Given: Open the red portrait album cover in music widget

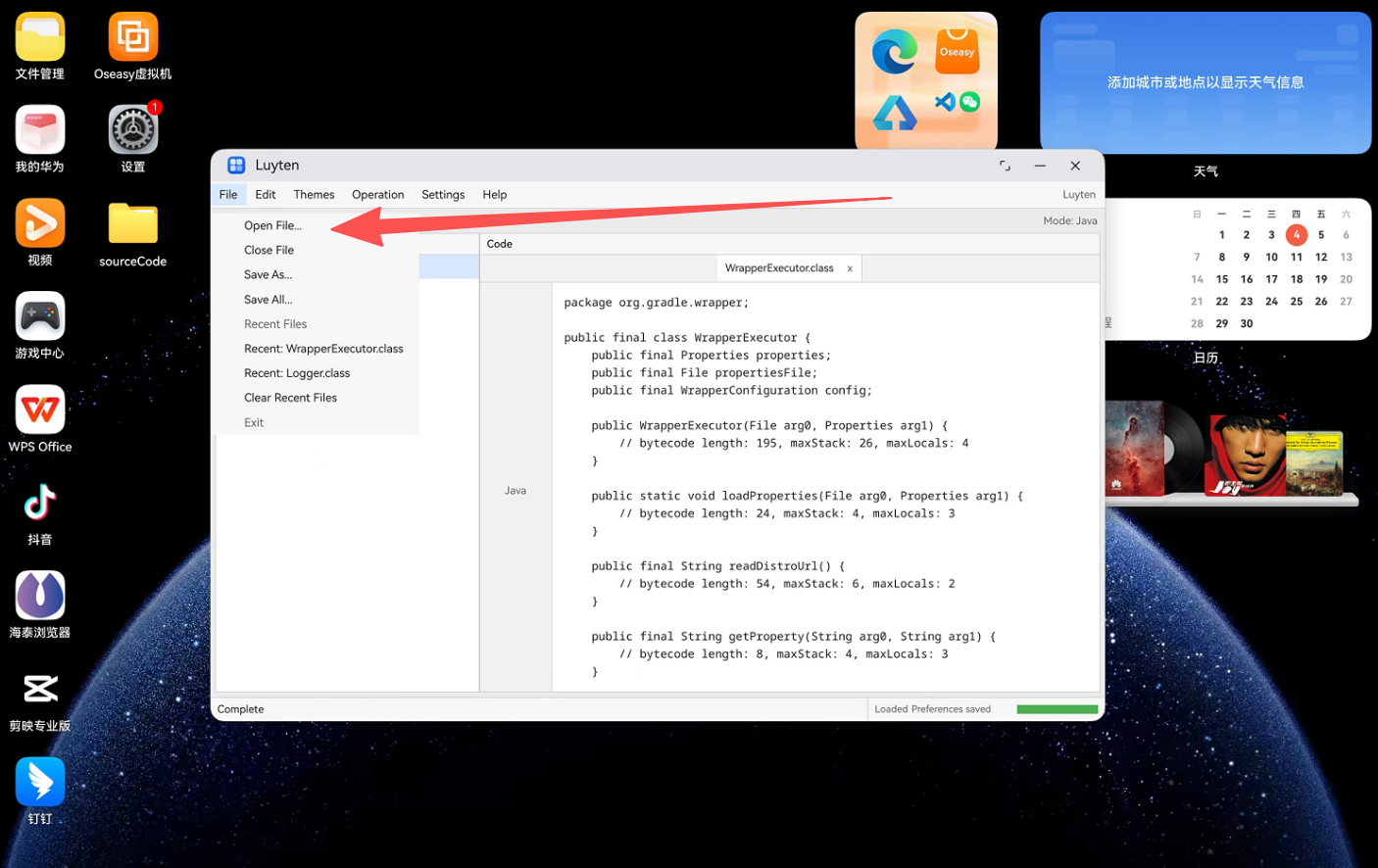Looking at the screenshot, I should tap(1247, 455).
